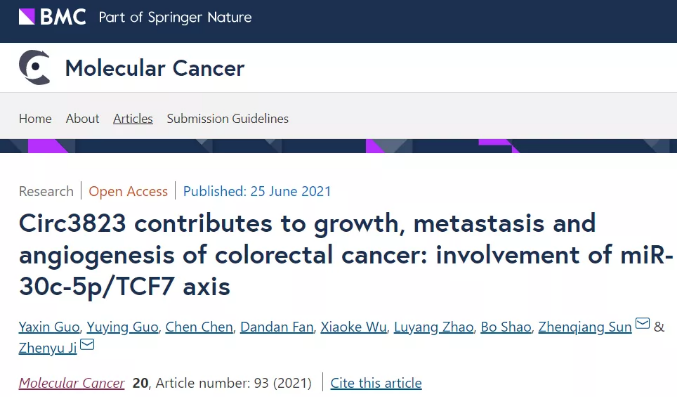Open author Dandan Fan's link

click(277, 327)
